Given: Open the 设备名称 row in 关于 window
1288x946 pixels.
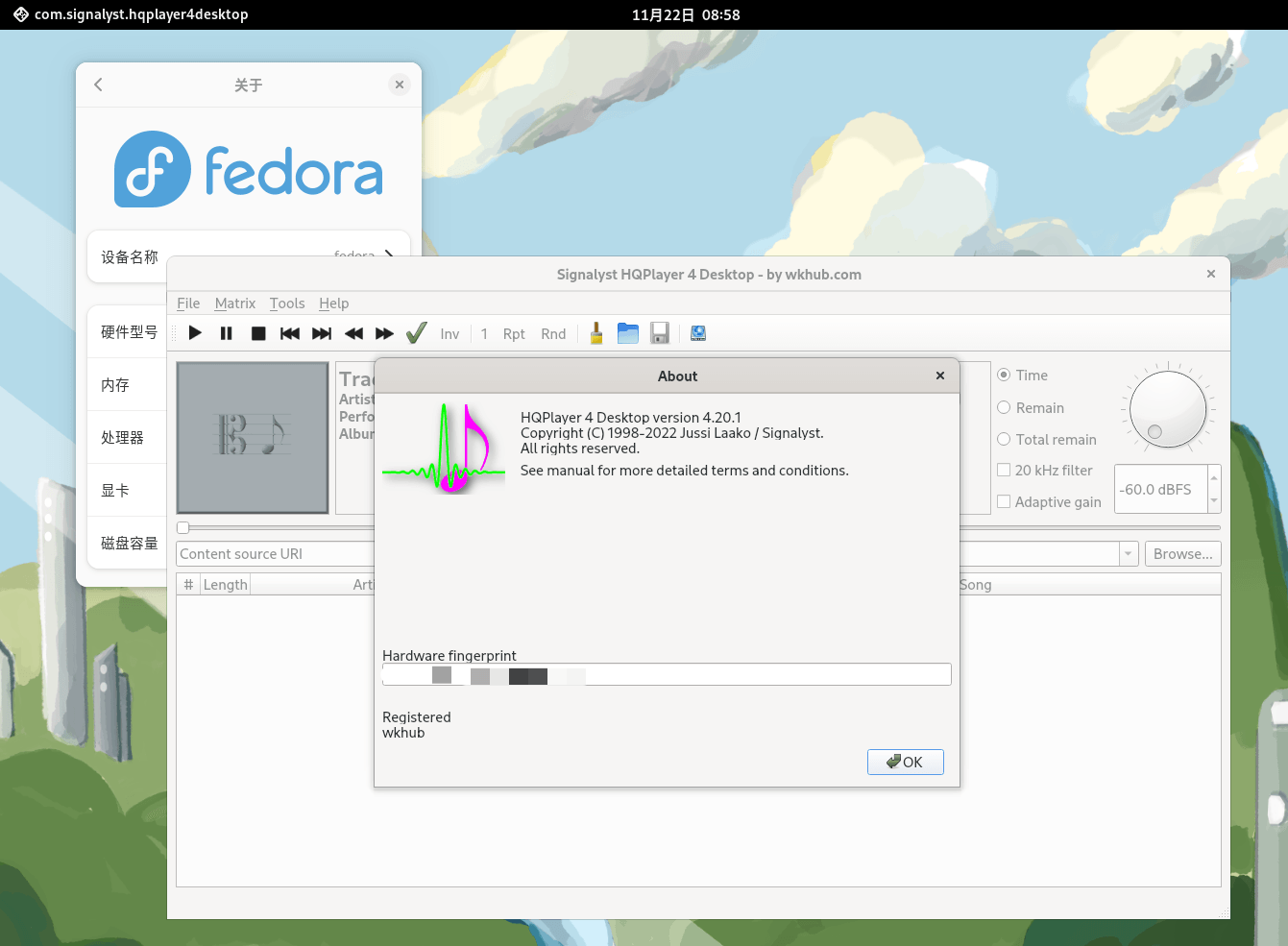Looking at the screenshot, I should [x=249, y=256].
